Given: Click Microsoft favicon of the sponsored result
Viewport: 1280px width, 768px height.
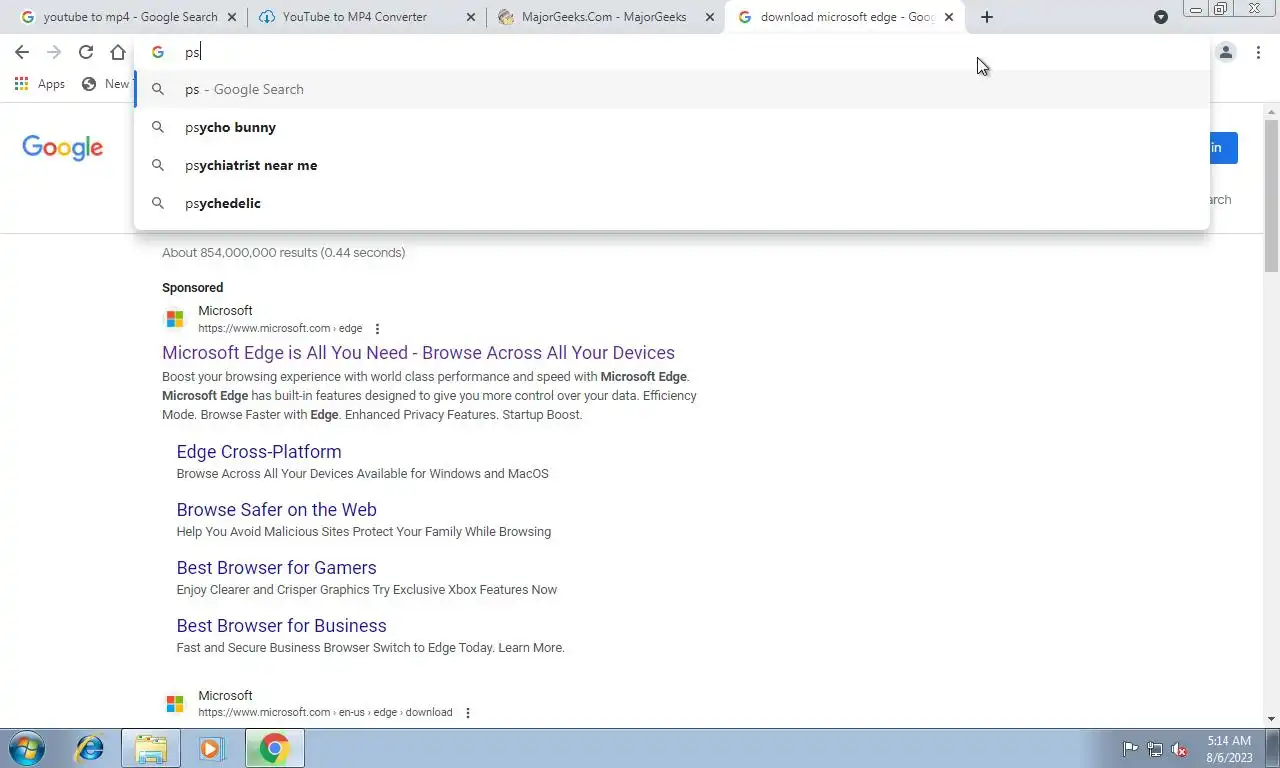Looking at the screenshot, I should [175, 319].
